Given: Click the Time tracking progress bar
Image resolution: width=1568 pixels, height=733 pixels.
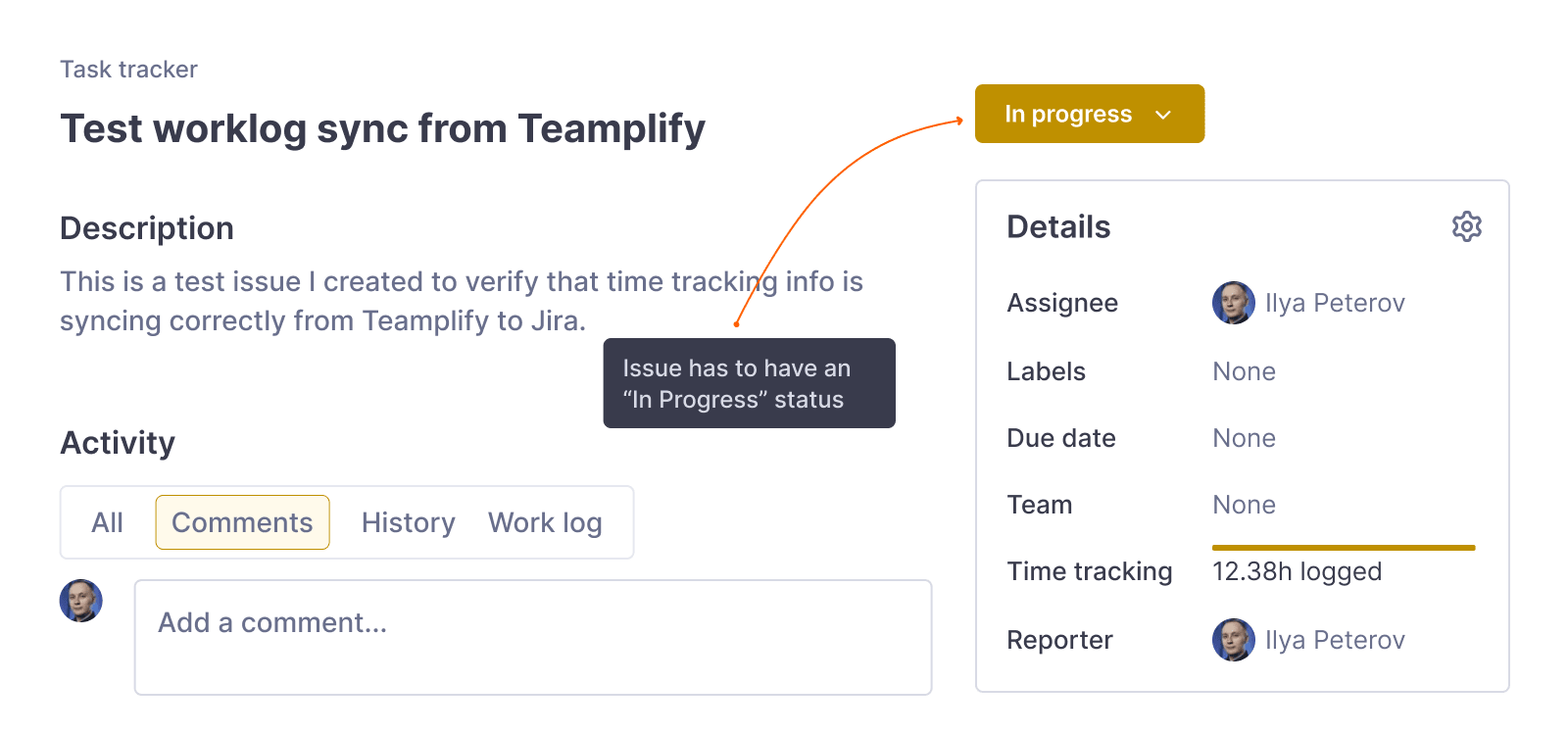Looking at the screenshot, I should coord(1343,548).
